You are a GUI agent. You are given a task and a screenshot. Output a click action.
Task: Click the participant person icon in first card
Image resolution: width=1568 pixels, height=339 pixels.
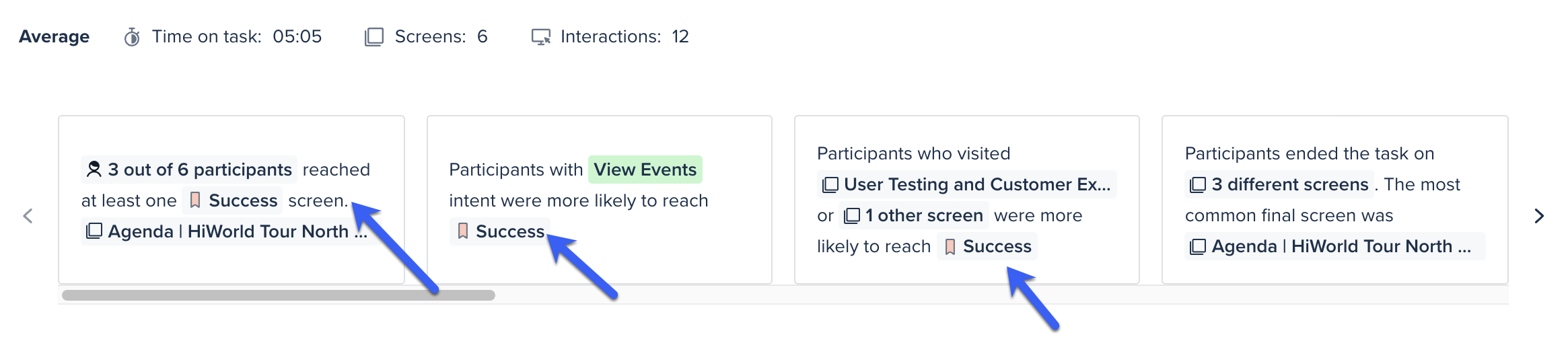94,169
